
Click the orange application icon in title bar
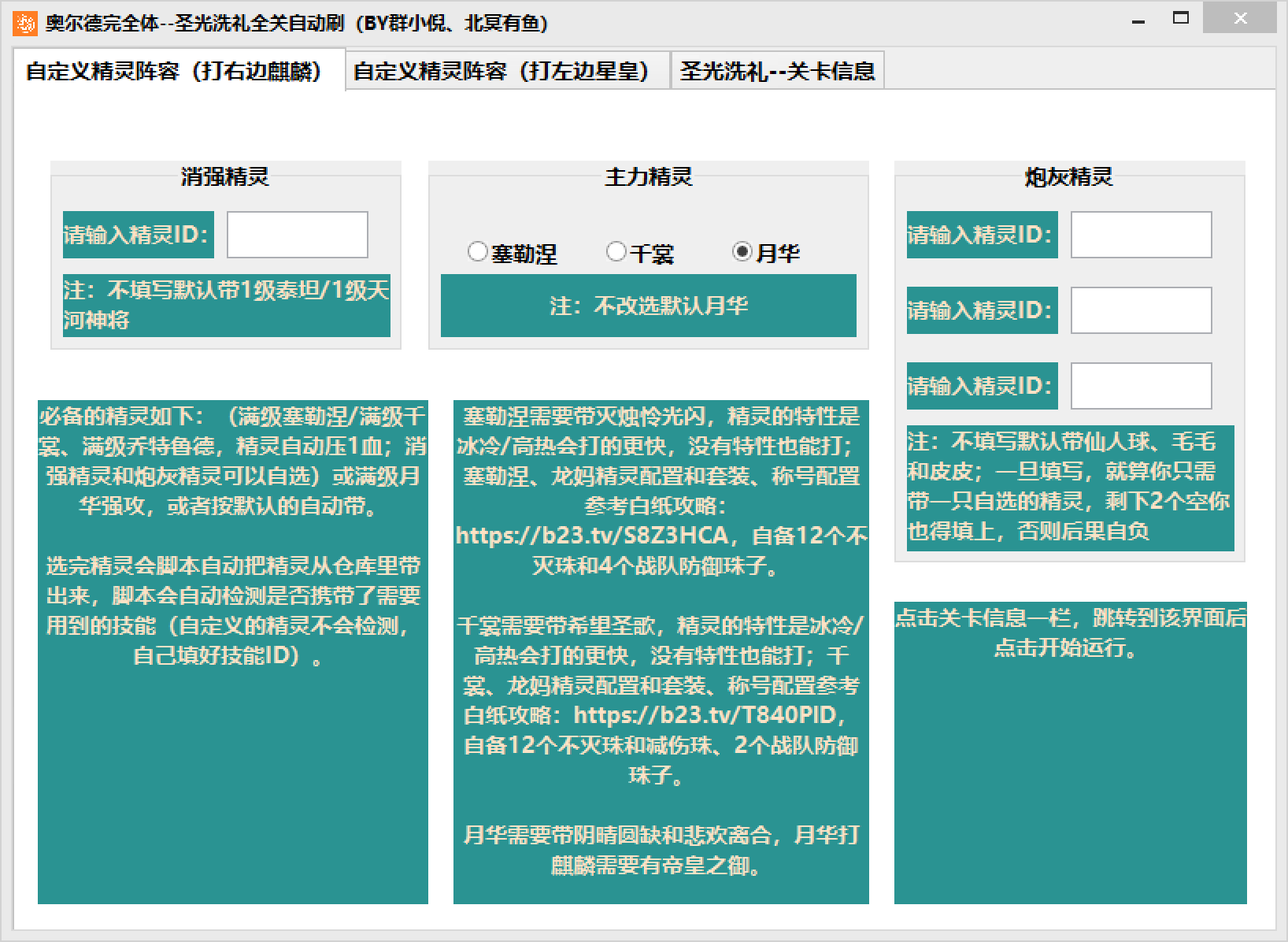[25, 23]
